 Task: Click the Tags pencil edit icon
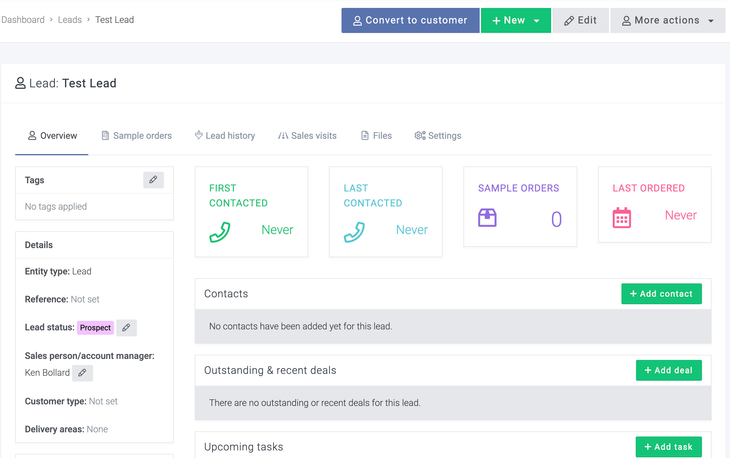tap(153, 180)
